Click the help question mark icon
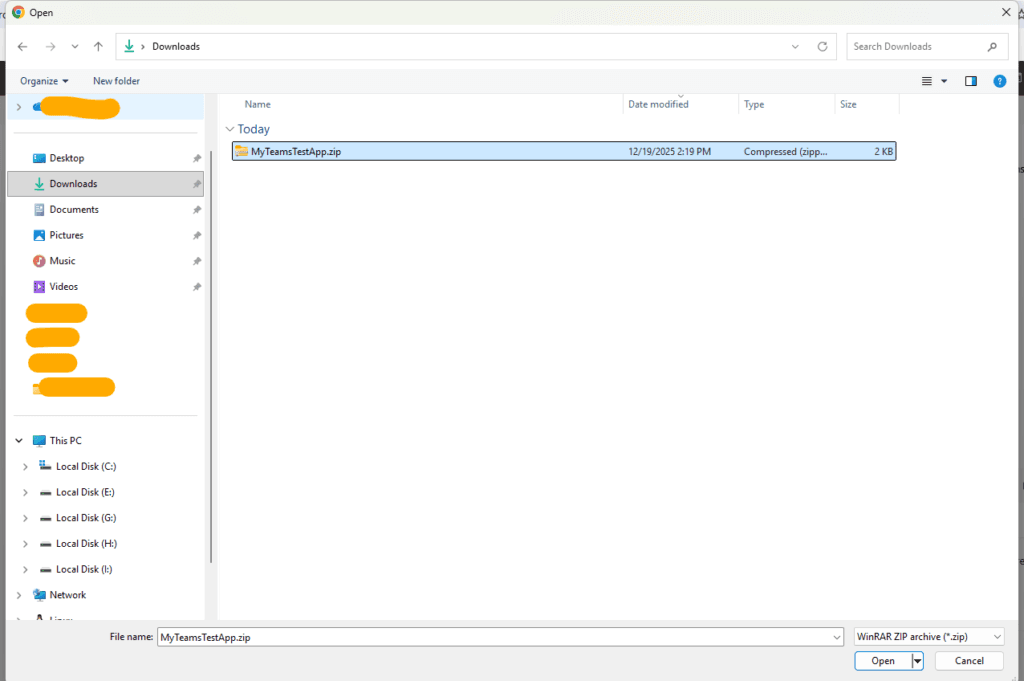The width and height of the screenshot is (1024, 681). coord(999,81)
